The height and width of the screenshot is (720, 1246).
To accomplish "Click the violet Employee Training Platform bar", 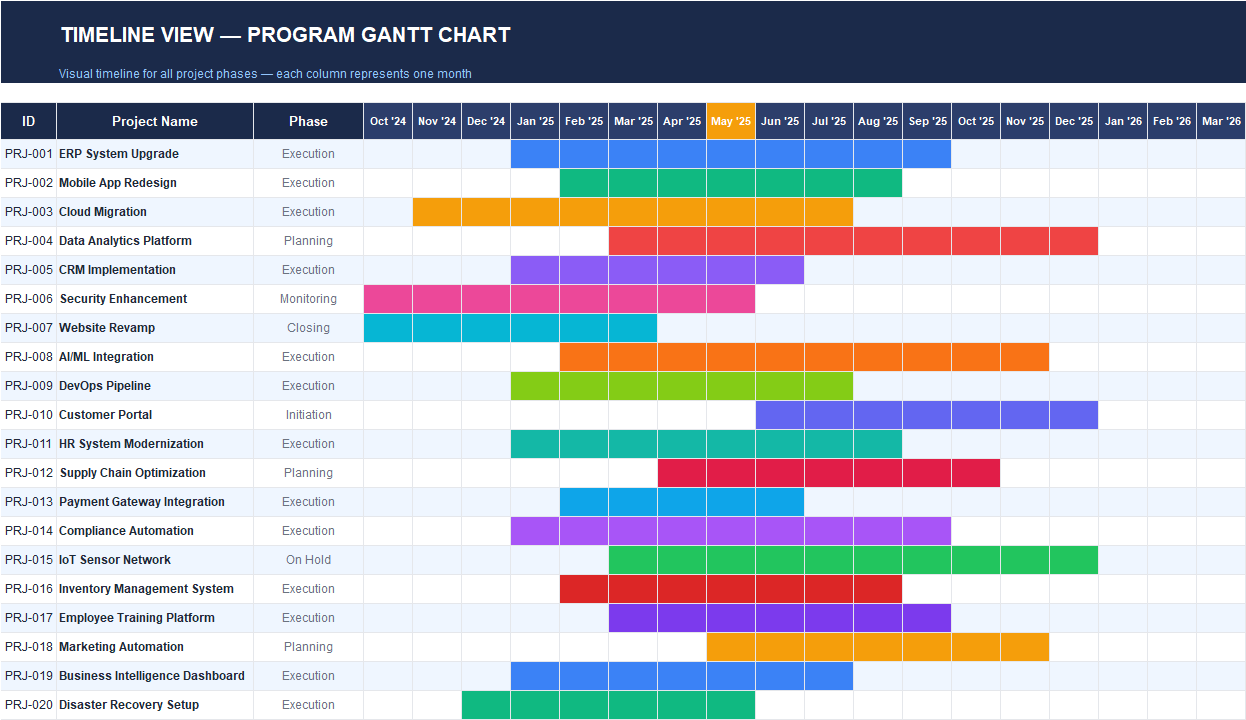I will click(x=780, y=618).
